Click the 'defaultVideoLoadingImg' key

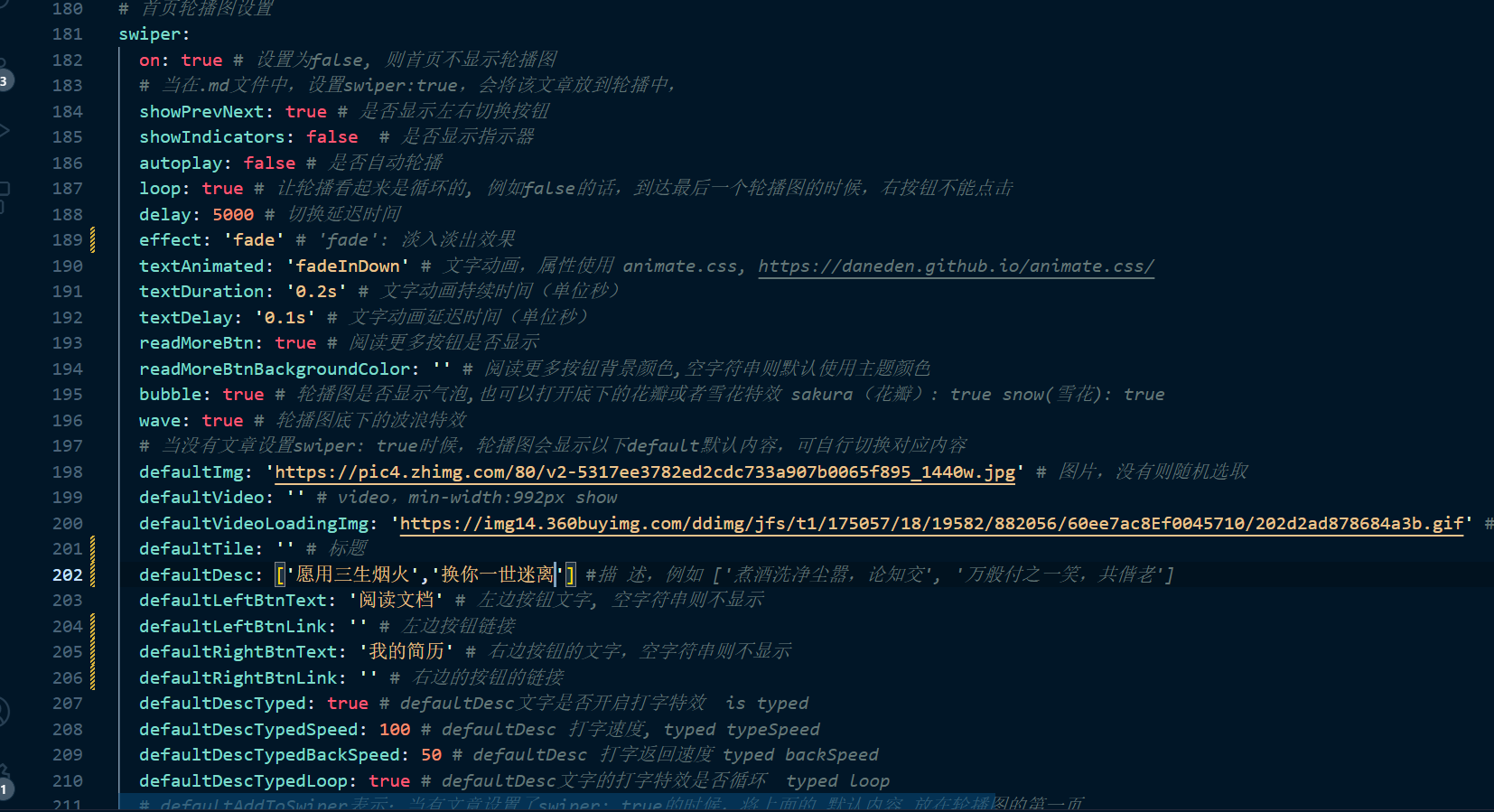click(254, 524)
